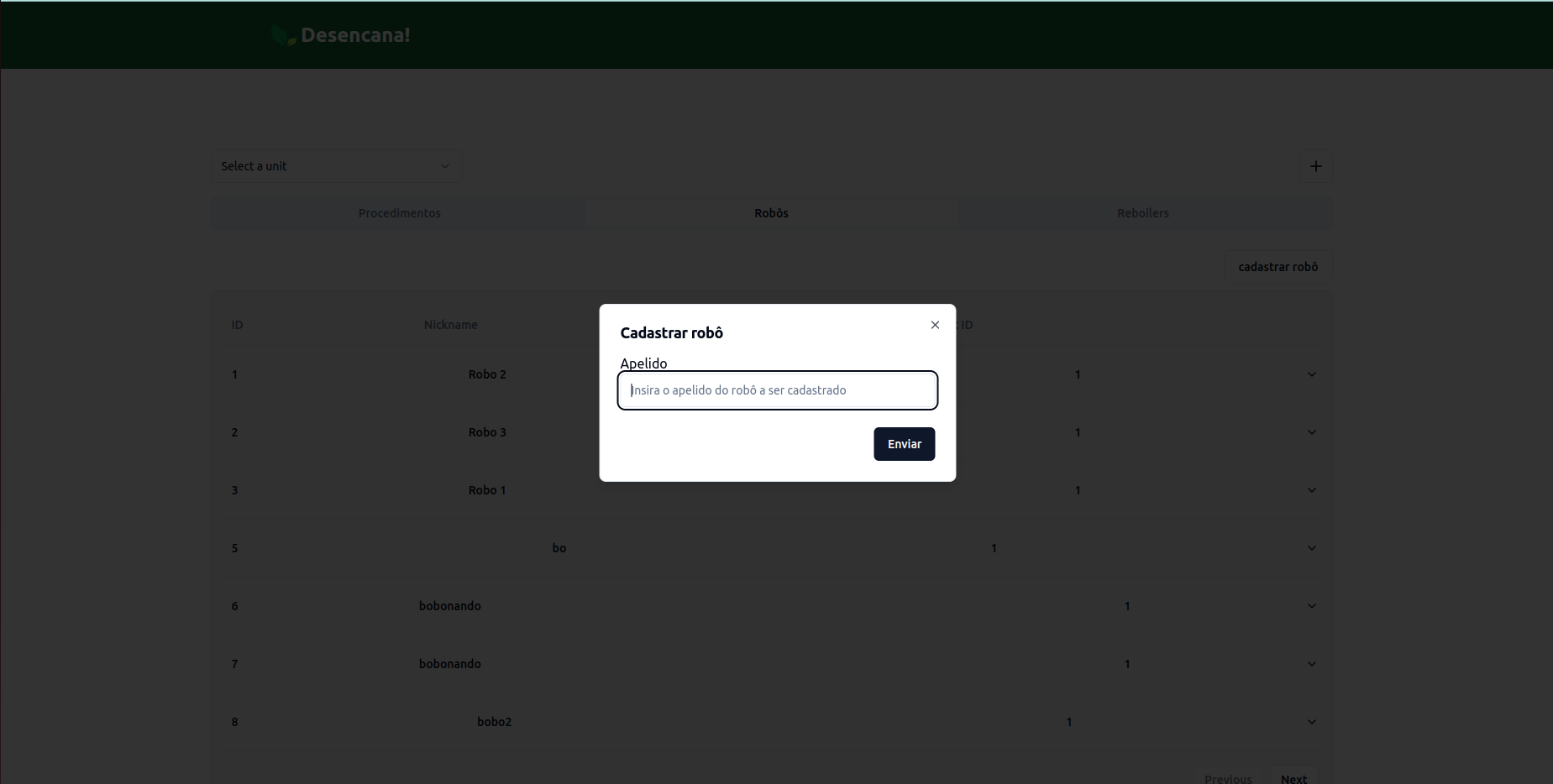Select the ID column header
The image size is (1553, 784).
click(238, 325)
